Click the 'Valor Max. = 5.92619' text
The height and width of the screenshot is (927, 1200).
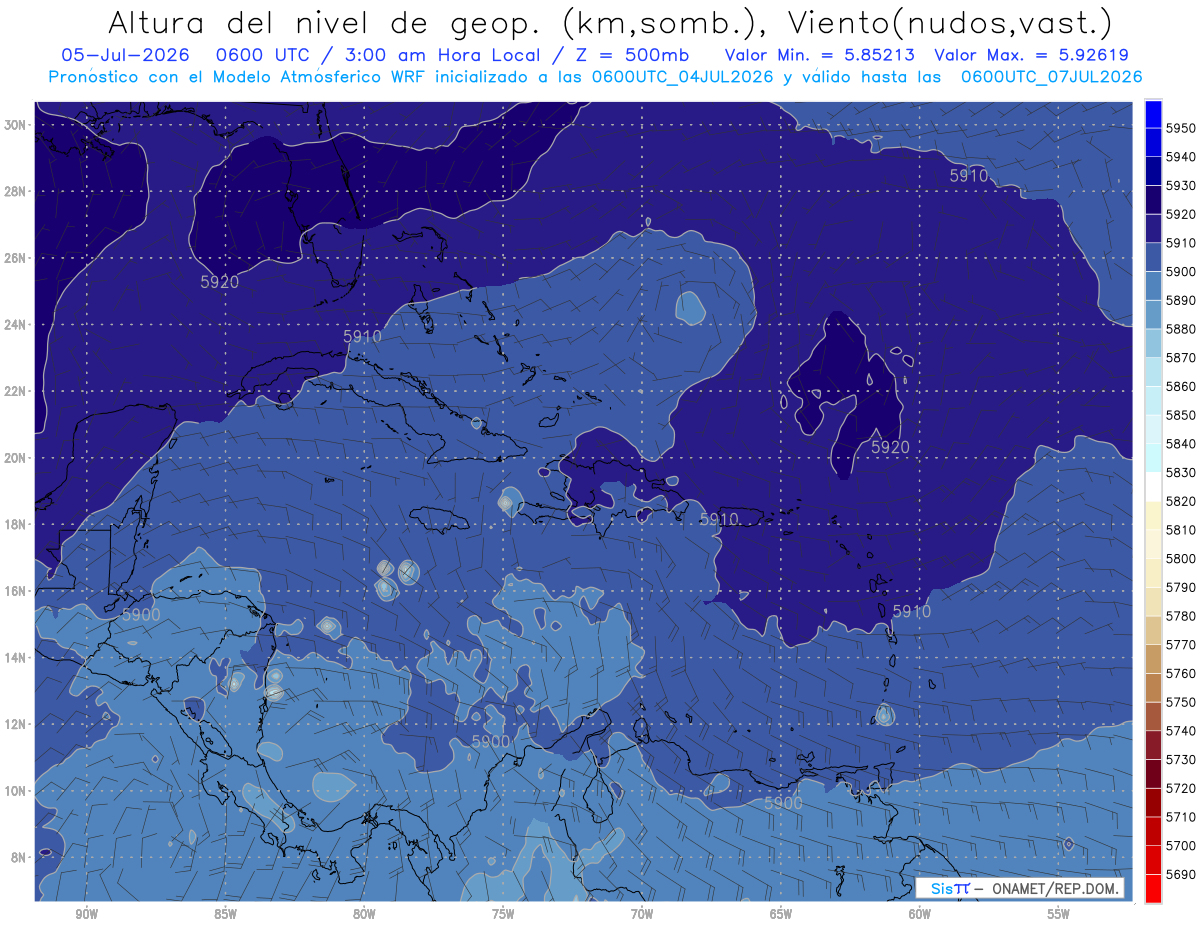pos(1032,55)
